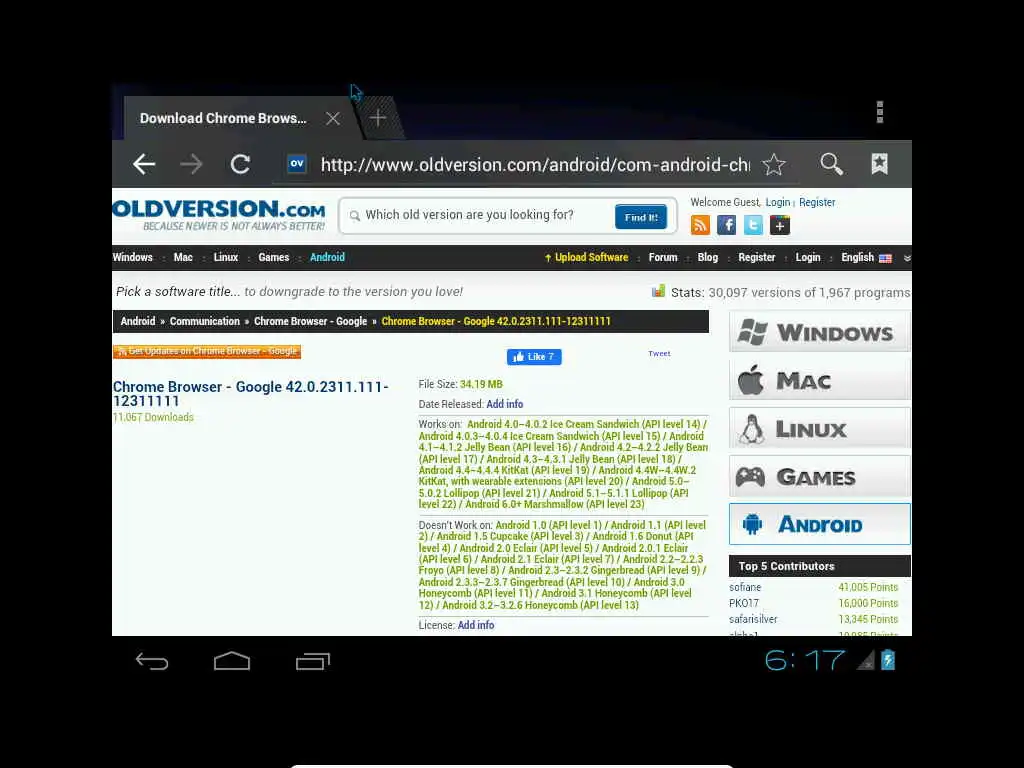The width and height of the screenshot is (1024, 768).
Task: Open the orange RSS feed icon
Action: [700, 225]
